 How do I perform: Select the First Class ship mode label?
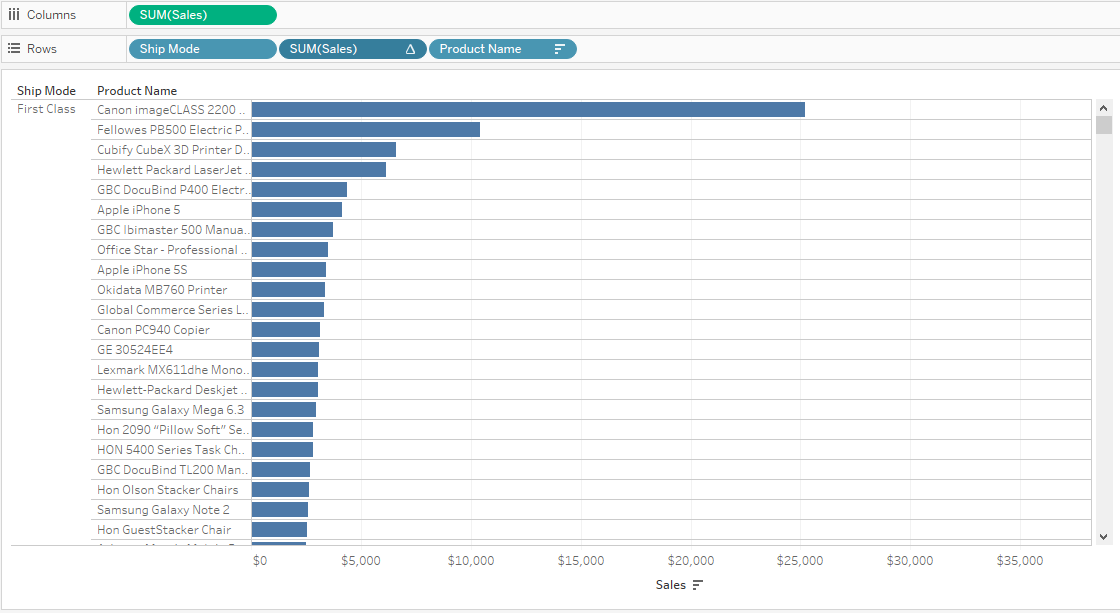coord(46,109)
